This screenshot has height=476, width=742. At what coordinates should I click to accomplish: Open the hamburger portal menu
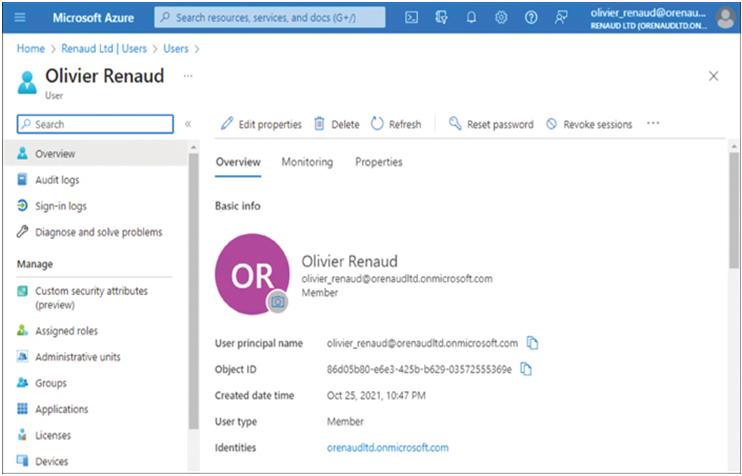[x=20, y=18]
